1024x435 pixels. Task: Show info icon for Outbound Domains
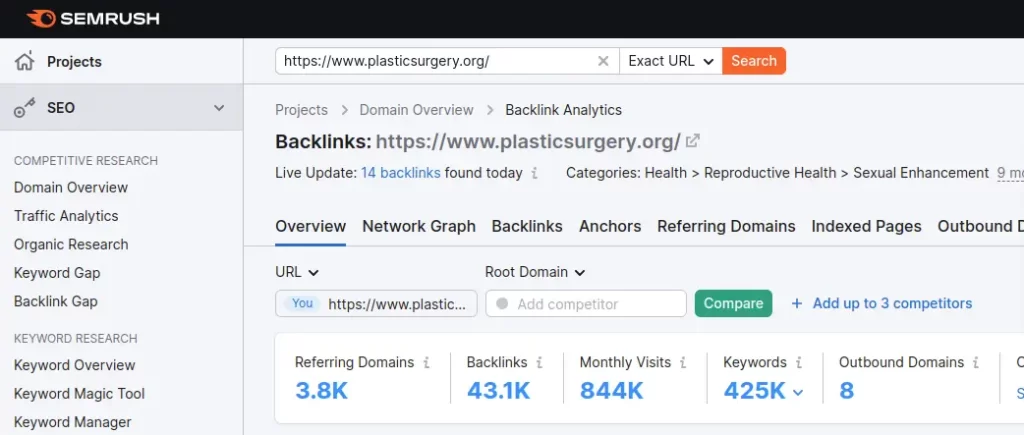coord(976,362)
